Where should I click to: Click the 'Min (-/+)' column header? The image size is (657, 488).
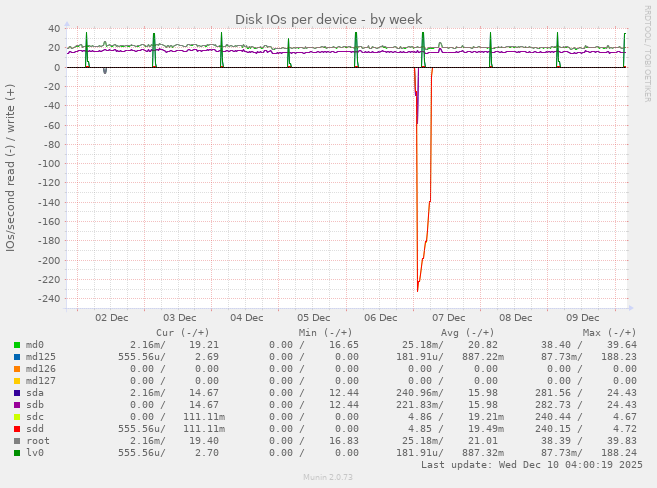325,333
